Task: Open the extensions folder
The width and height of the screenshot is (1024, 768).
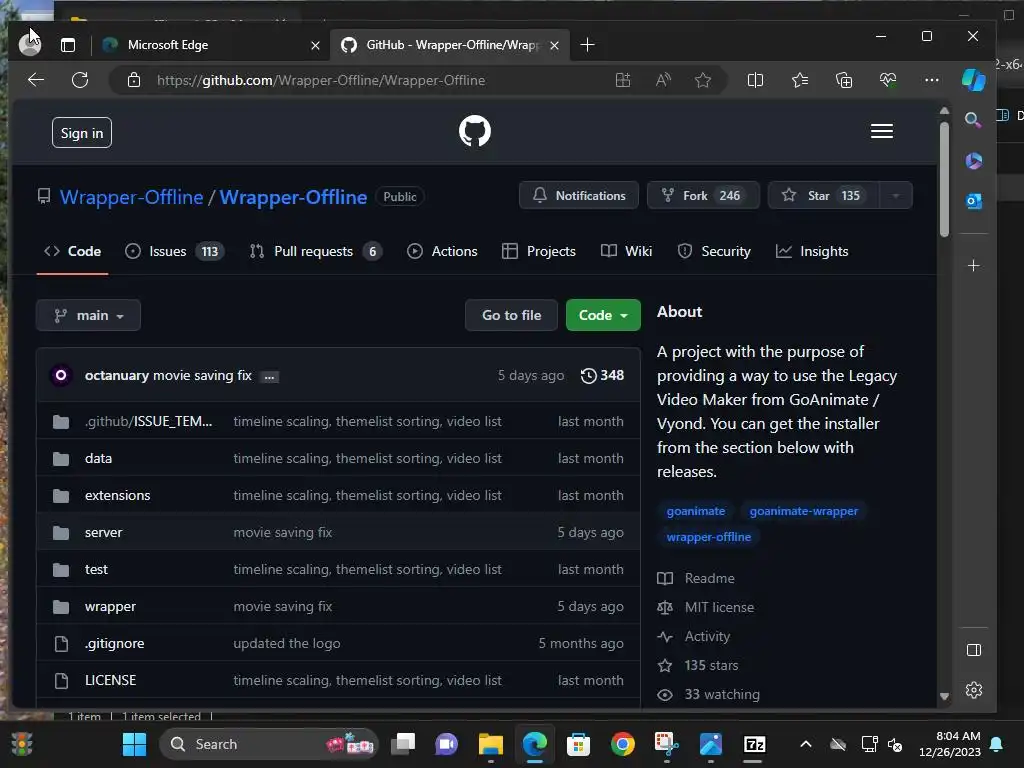Action: tap(118, 495)
